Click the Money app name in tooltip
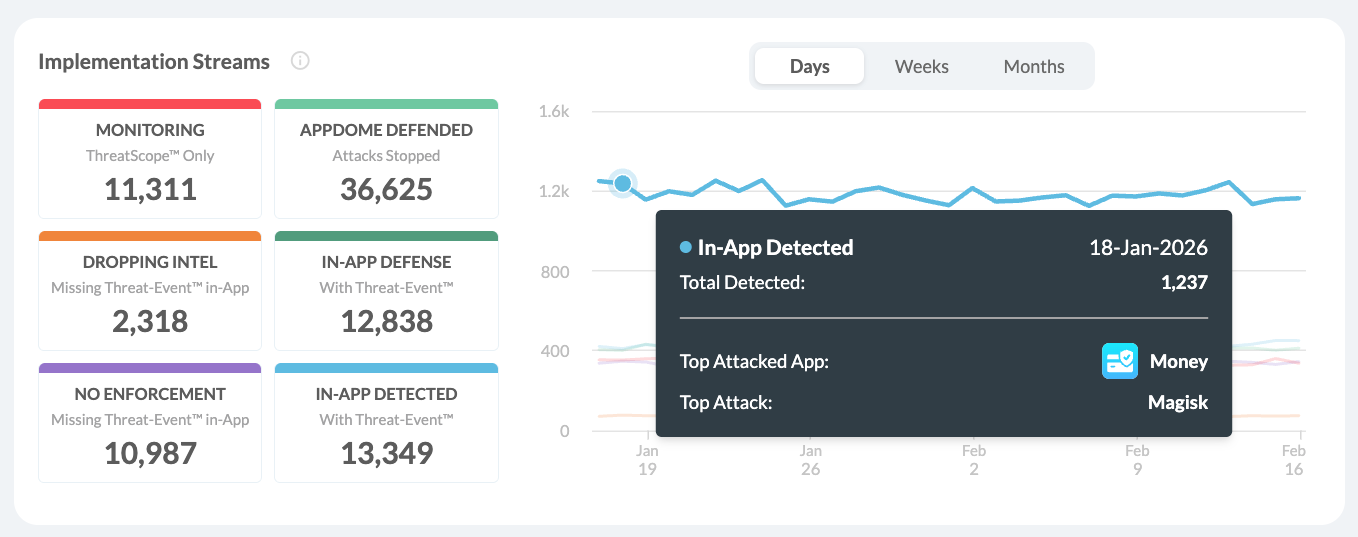Viewport: 1358px width, 537px height. (x=1178, y=361)
